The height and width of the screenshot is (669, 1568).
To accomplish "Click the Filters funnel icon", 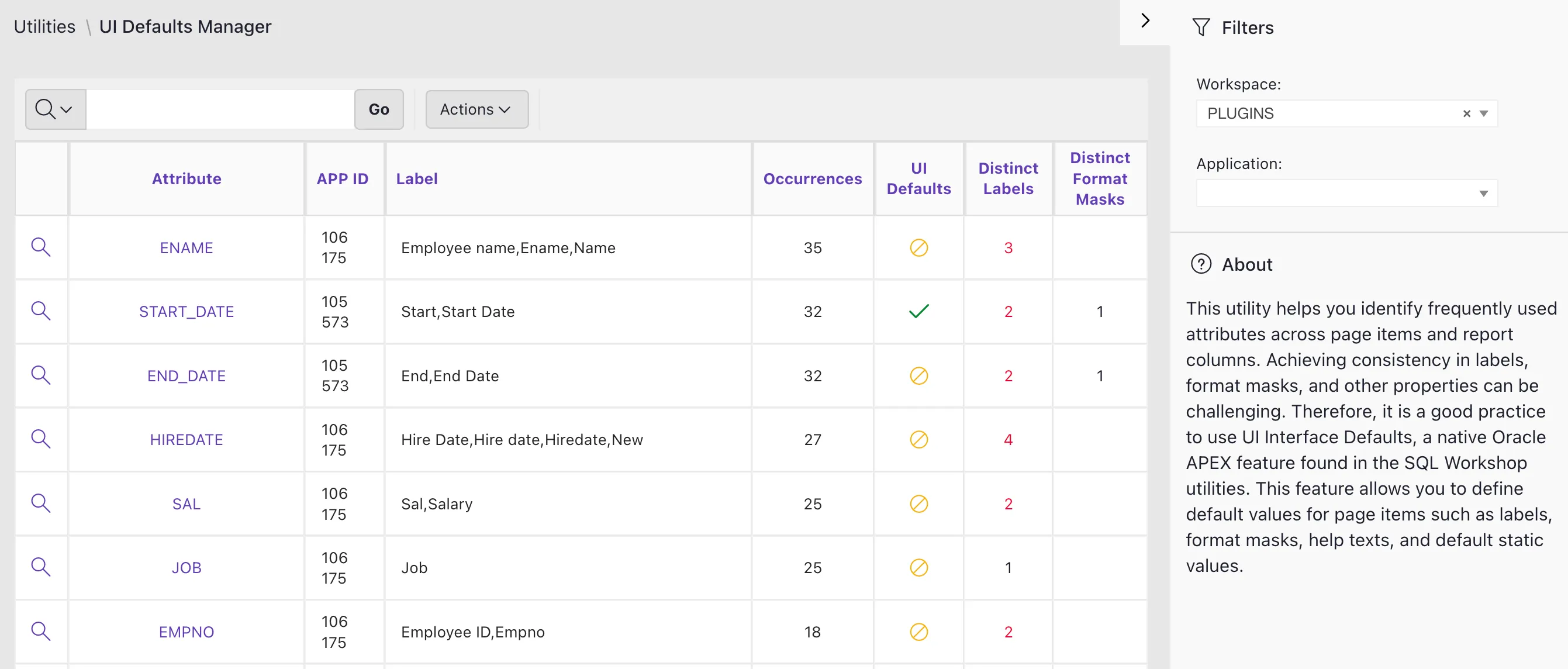I will point(1200,27).
